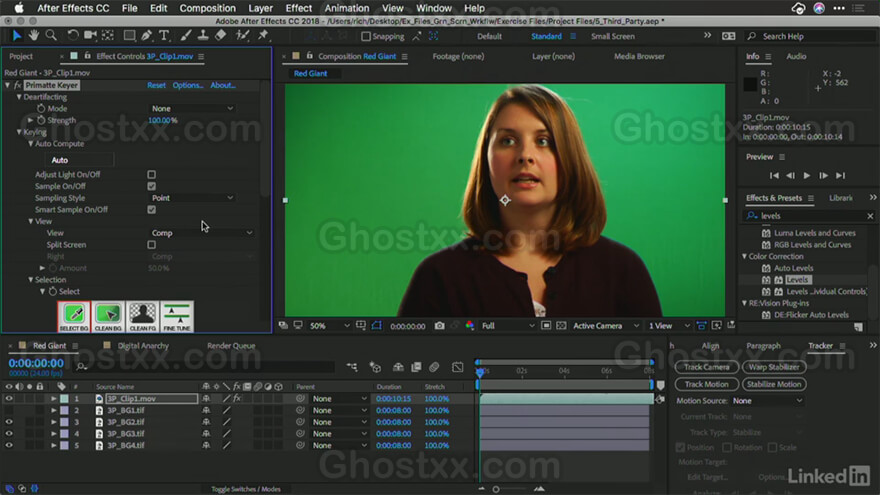Switch to the Render Queue tab
The image size is (880, 495).
231,346
